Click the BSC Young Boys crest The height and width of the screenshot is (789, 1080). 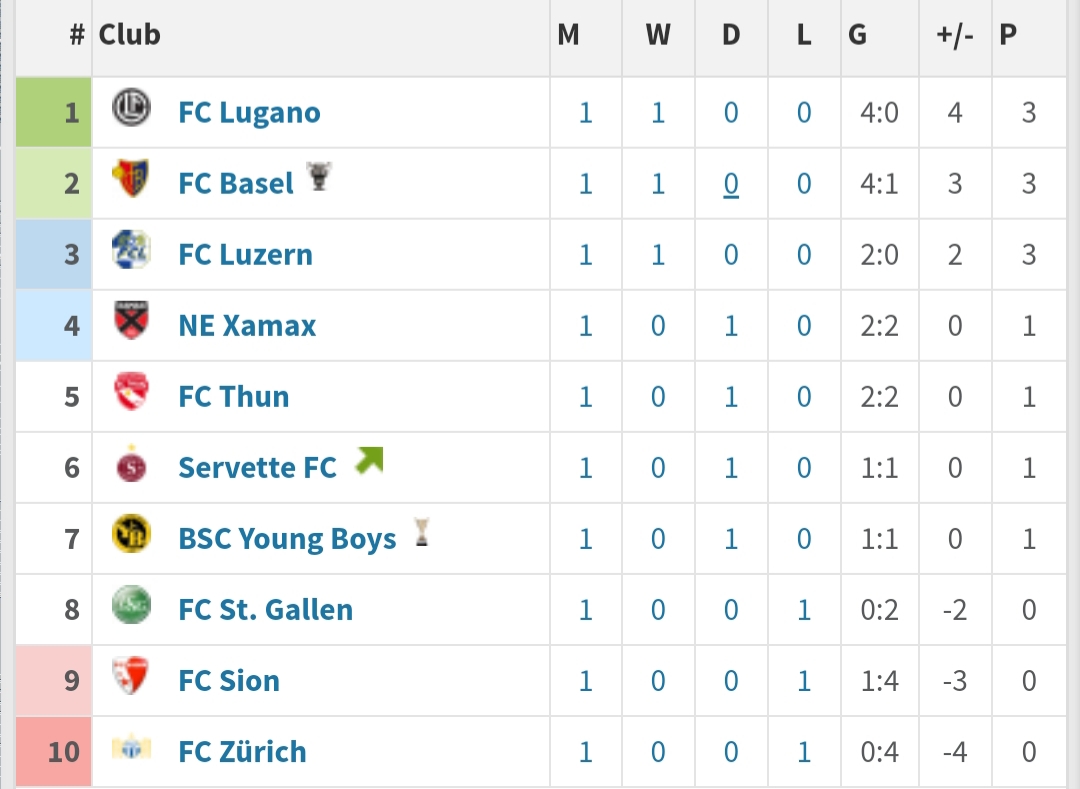[x=131, y=534]
